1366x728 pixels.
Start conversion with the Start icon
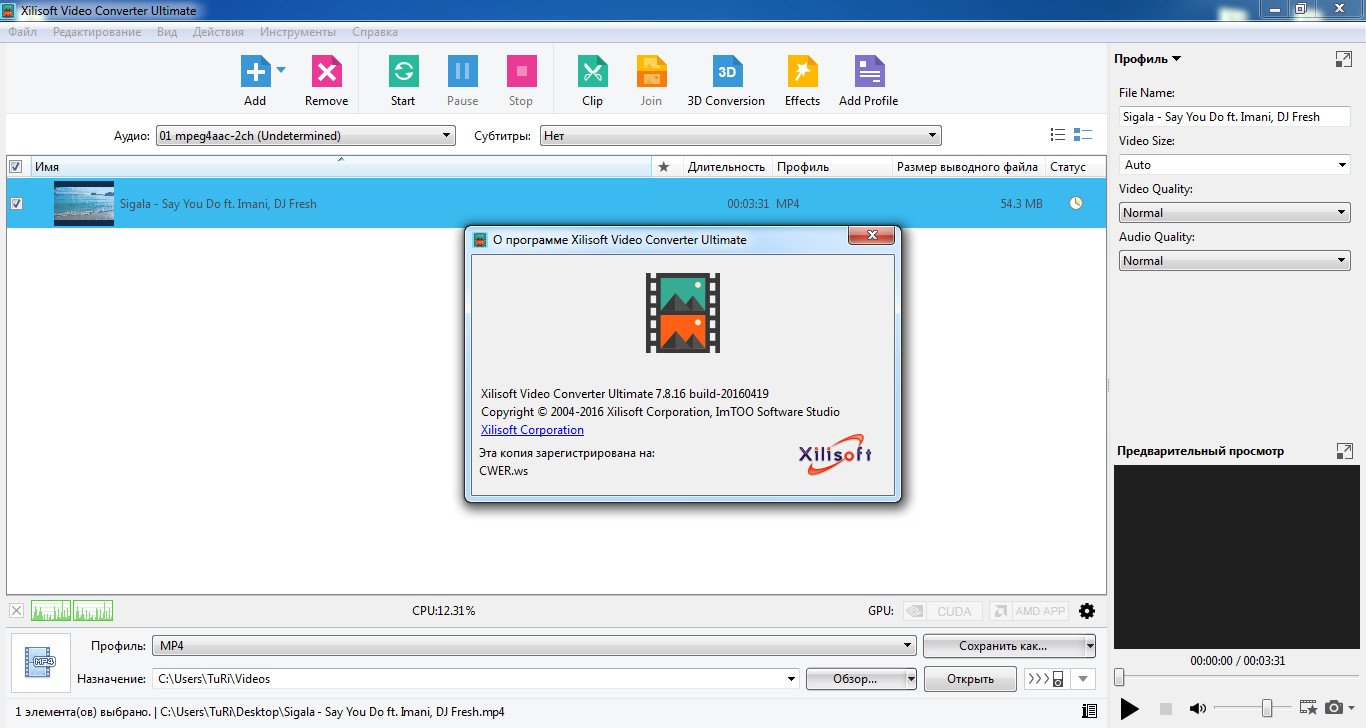click(x=403, y=72)
